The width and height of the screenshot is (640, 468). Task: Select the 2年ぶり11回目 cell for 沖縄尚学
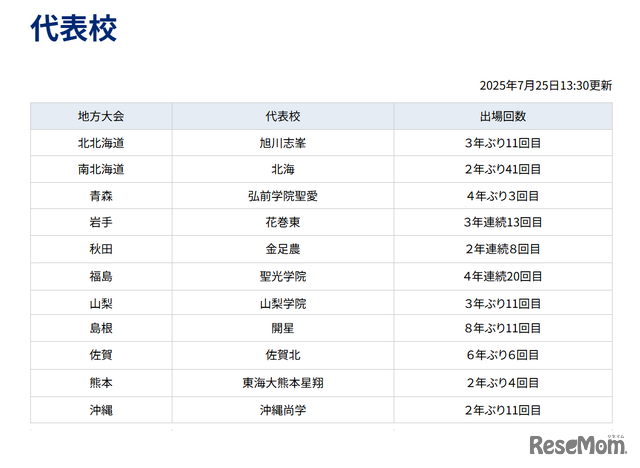click(503, 410)
